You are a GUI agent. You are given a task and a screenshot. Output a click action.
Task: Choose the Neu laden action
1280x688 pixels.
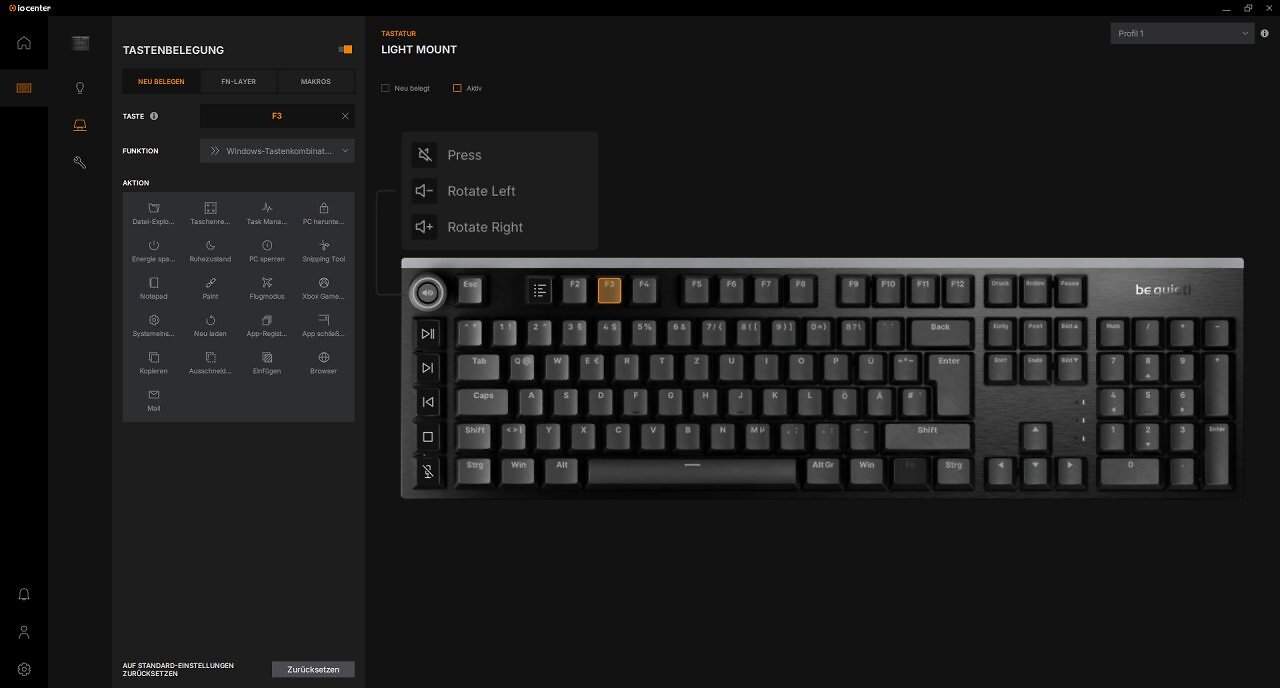[x=210, y=320]
